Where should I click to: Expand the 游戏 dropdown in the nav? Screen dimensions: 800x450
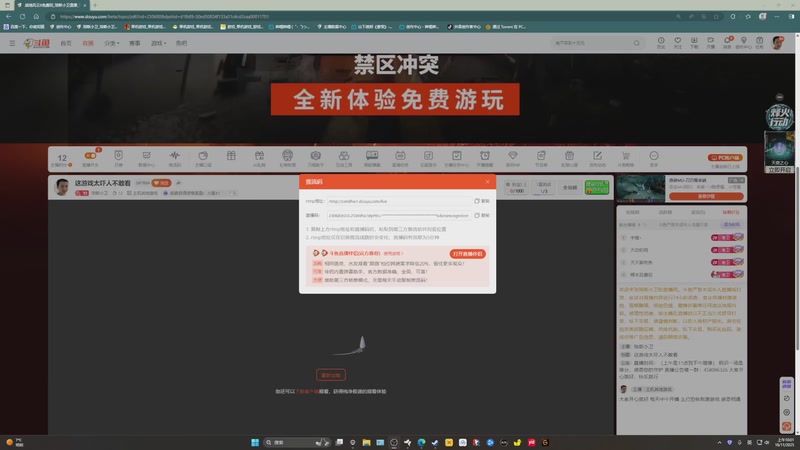pyautogui.click(x=158, y=43)
